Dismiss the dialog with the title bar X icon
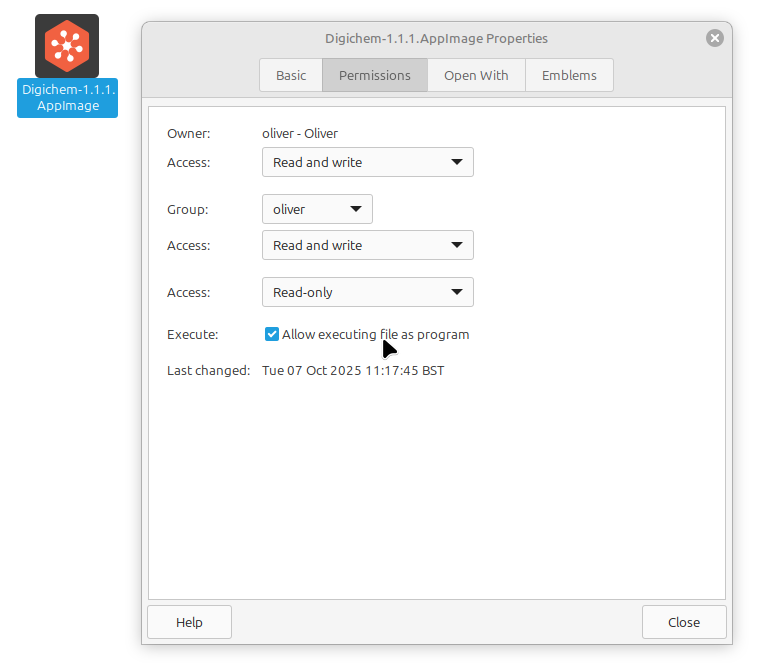The width and height of the screenshot is (757, 666). [714, 38]
